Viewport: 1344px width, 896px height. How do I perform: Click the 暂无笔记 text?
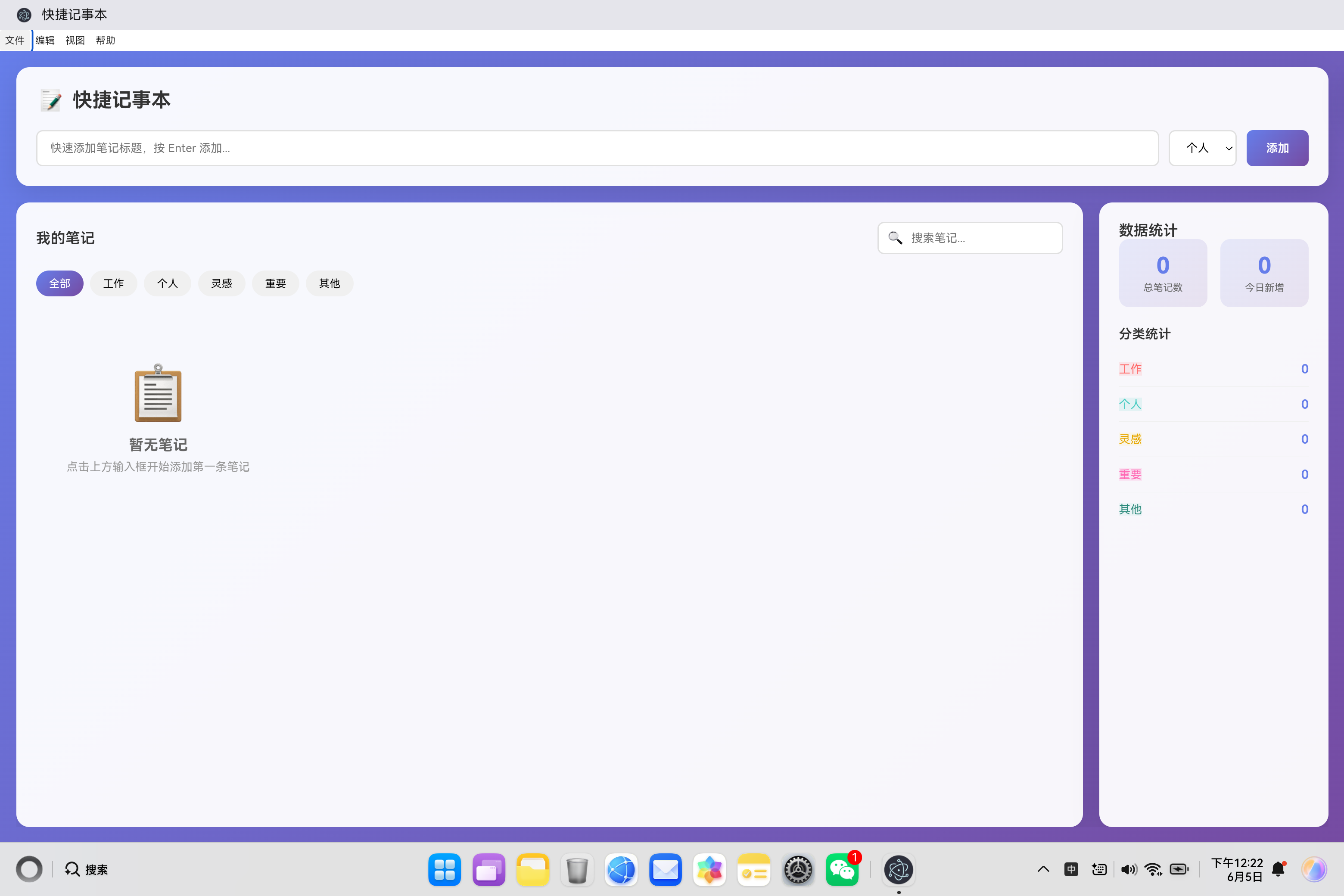(158, 445)
